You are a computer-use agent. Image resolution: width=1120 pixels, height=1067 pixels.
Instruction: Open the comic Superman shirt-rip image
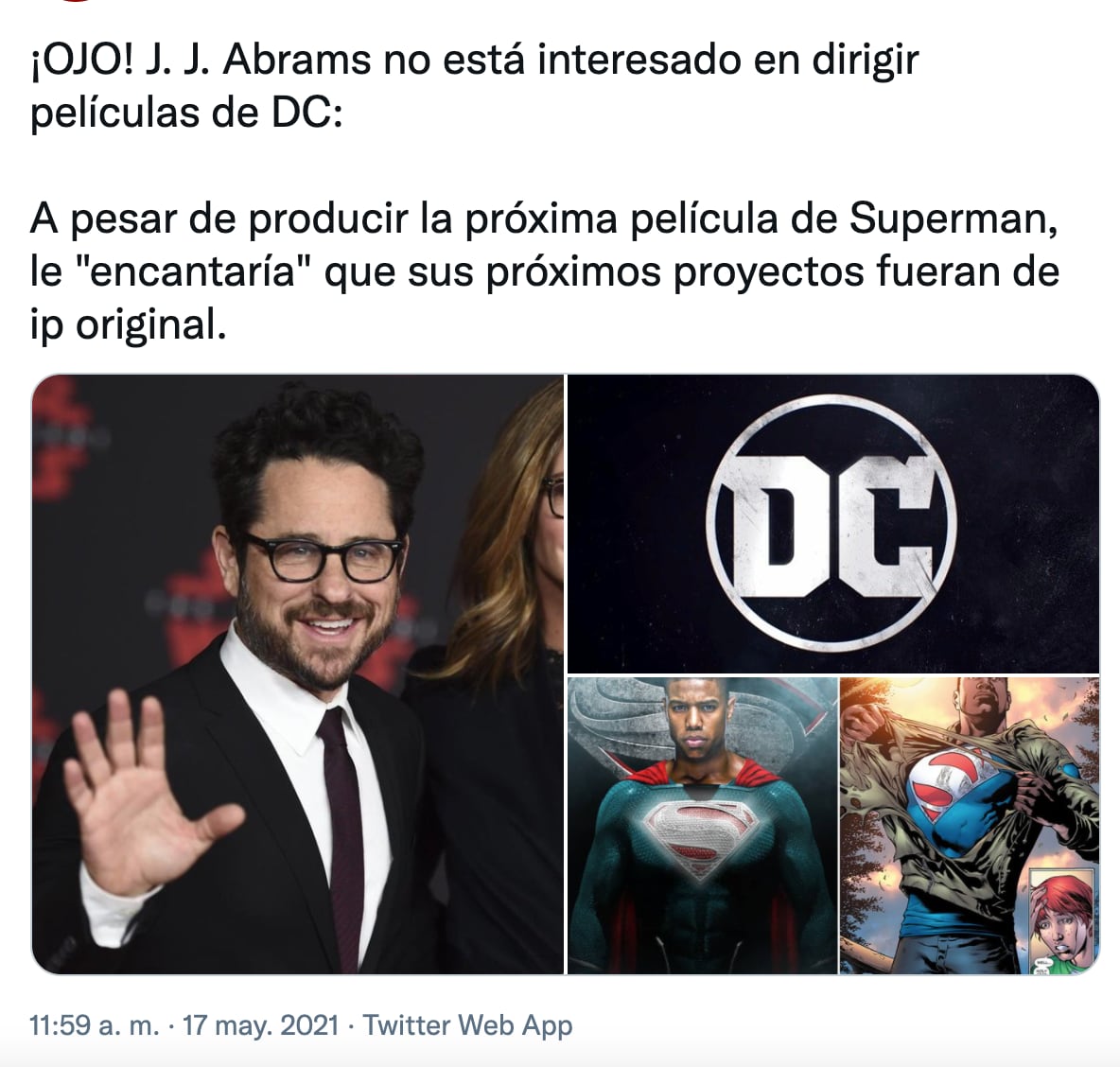tap(970, 826)
